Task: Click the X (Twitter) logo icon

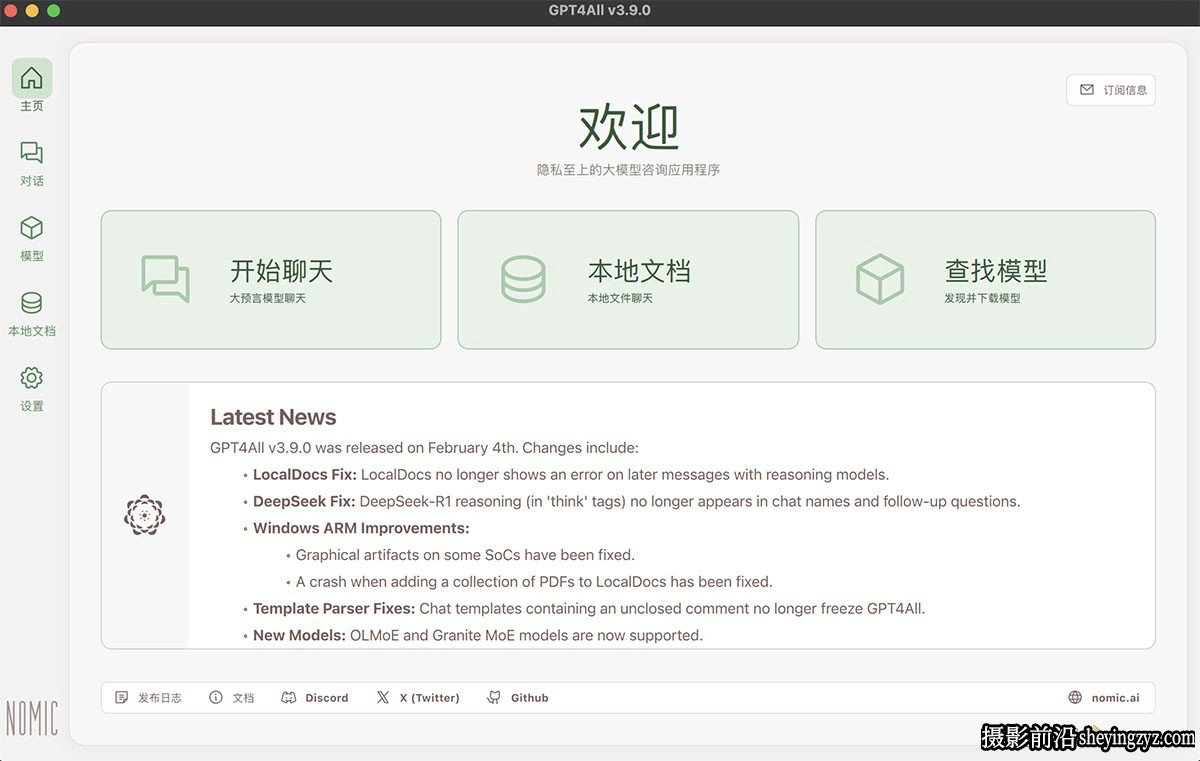Action: point(383,697)
